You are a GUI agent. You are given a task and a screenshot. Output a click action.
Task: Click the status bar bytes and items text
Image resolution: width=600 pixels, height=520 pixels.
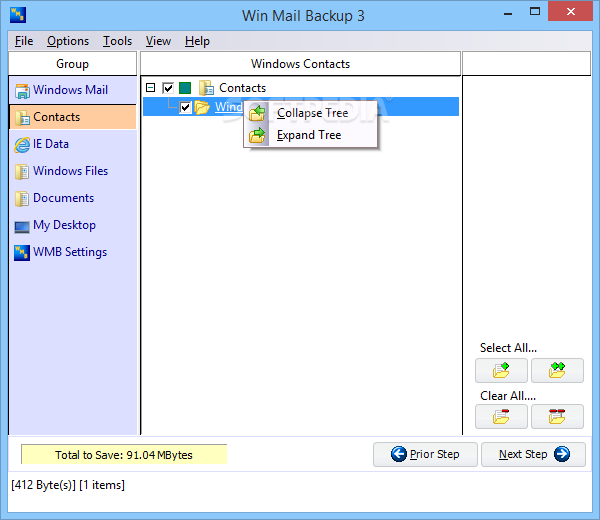[68, 485]
